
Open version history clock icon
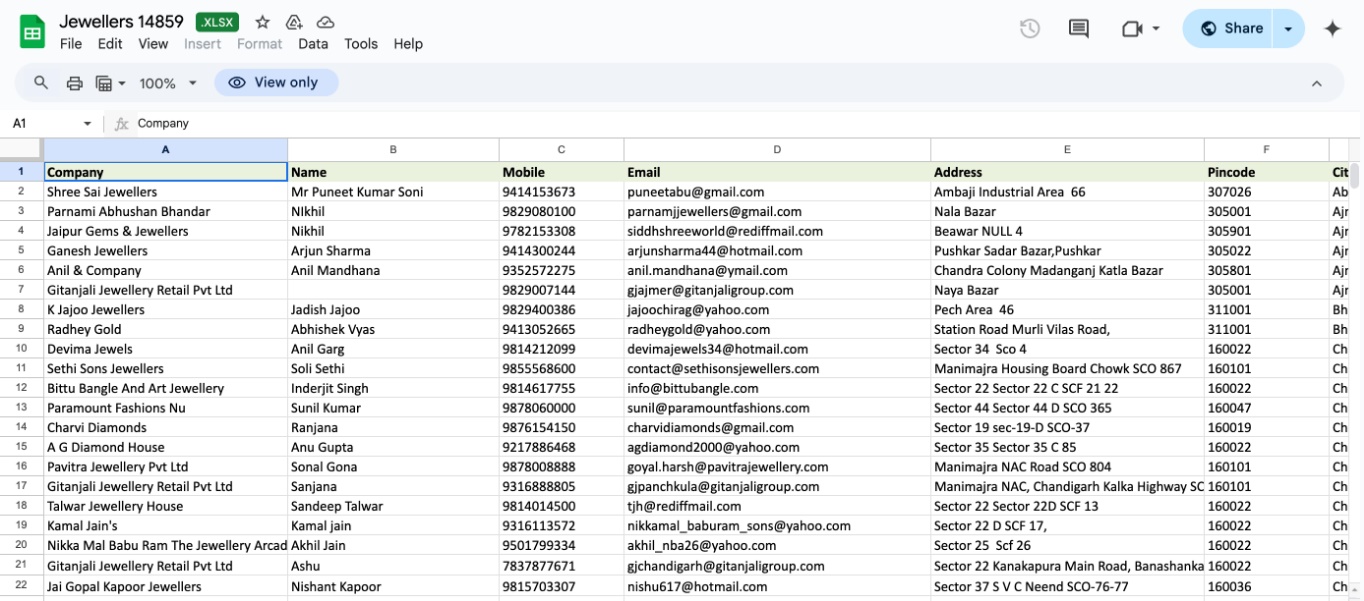(1030, 29)
